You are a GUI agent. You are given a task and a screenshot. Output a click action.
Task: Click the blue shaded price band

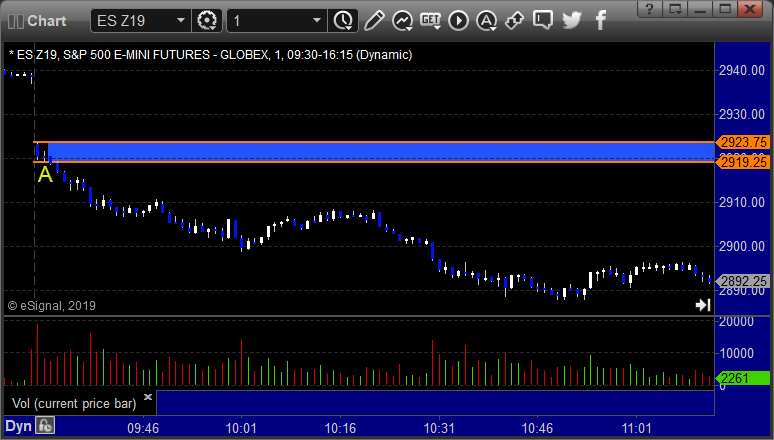pyautogui.click(x=380, y=152)
